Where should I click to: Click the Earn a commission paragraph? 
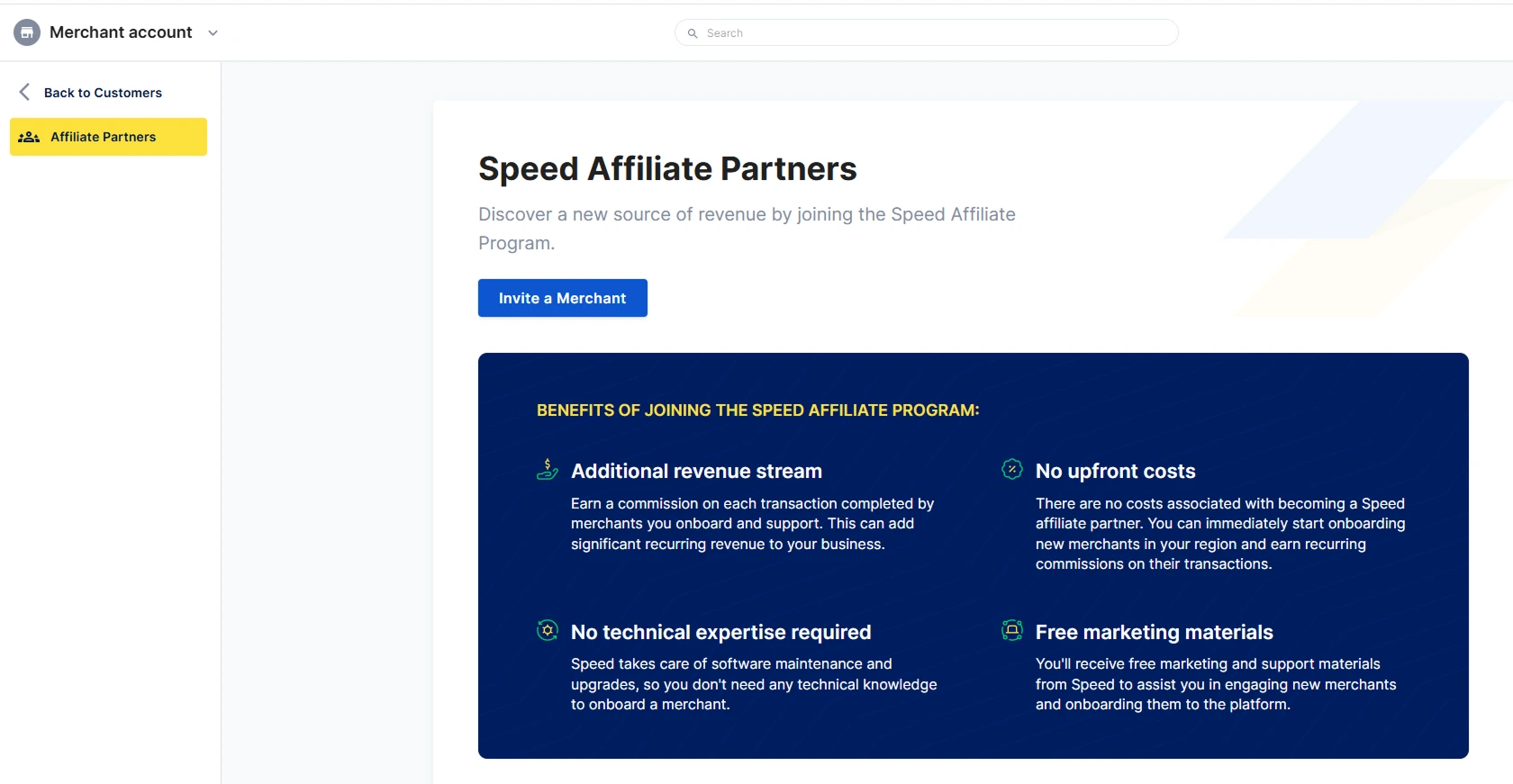[752, 524]
